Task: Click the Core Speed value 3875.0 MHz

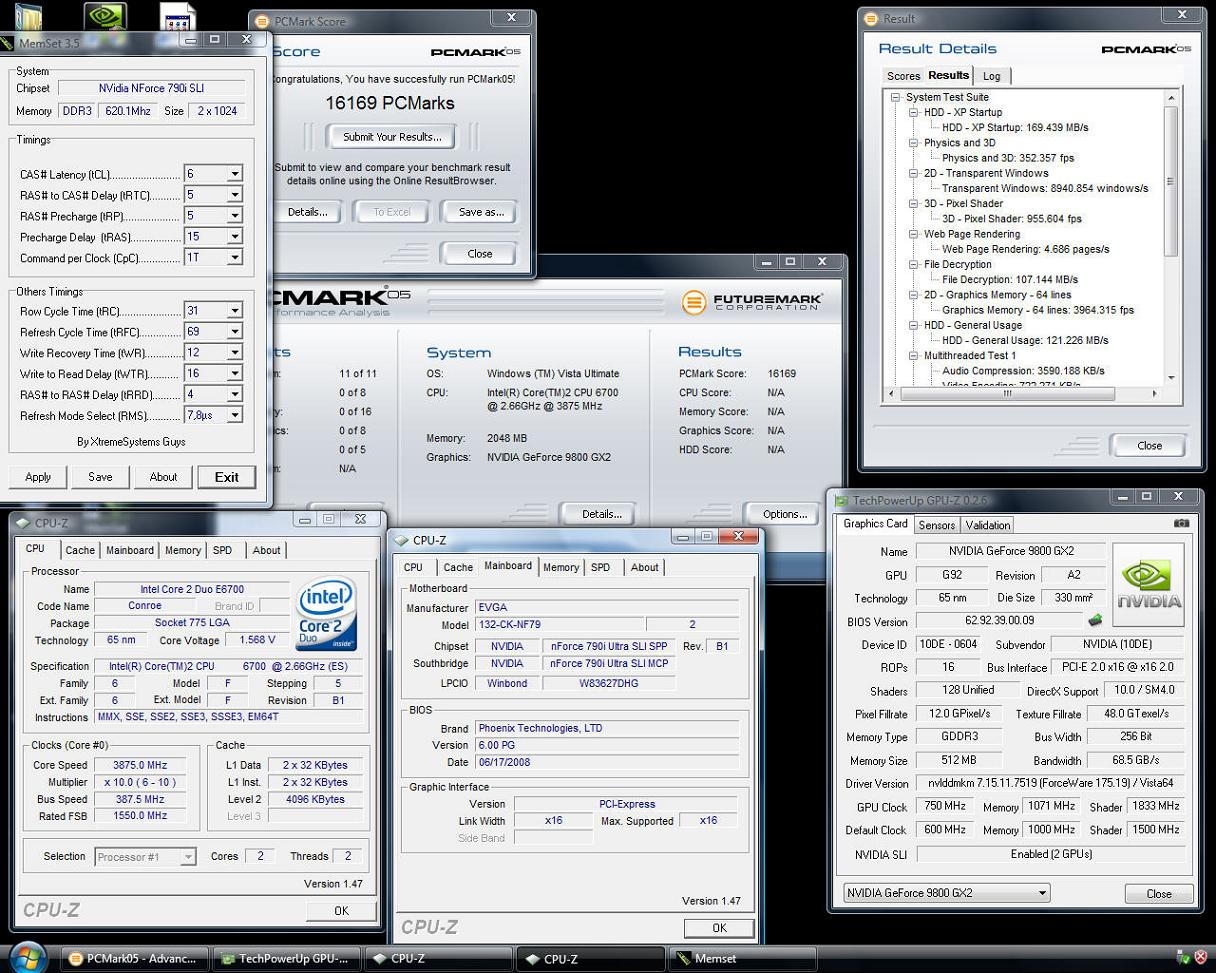Action: tap(142, 765)
